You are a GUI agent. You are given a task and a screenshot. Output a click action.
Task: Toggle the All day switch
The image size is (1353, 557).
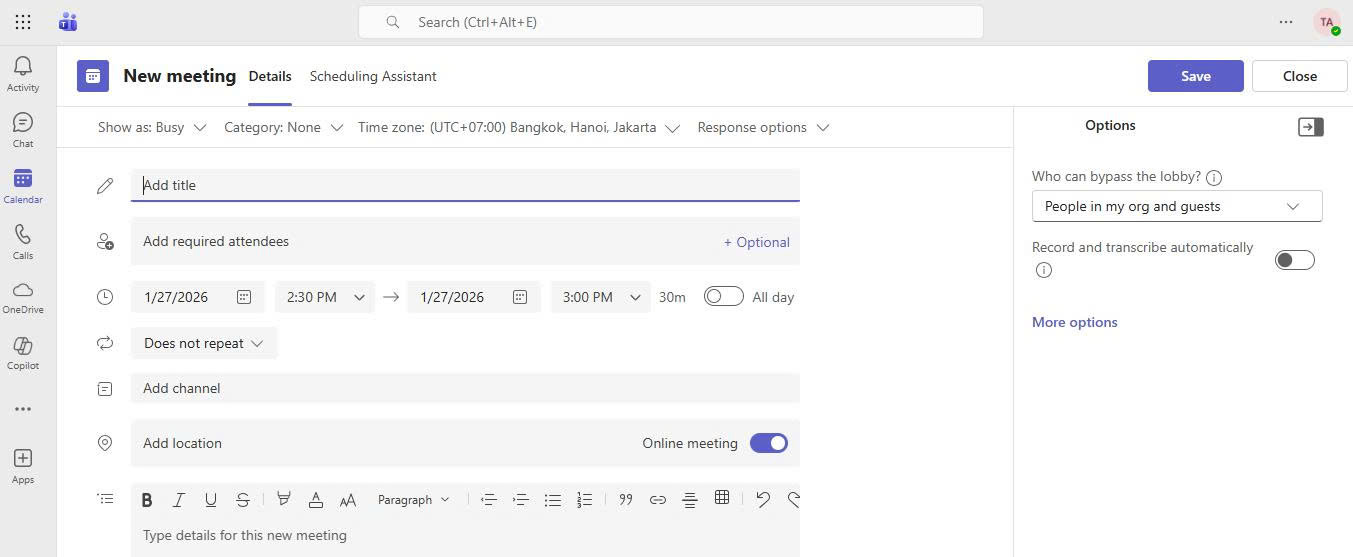(723, 297)
